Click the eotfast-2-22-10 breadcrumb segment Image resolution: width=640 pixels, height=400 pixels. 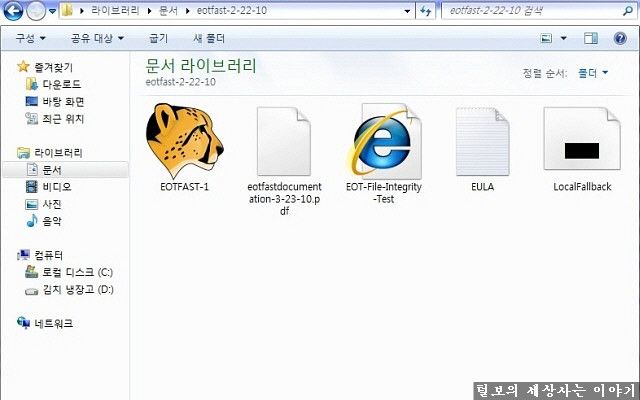pos(231,10)
